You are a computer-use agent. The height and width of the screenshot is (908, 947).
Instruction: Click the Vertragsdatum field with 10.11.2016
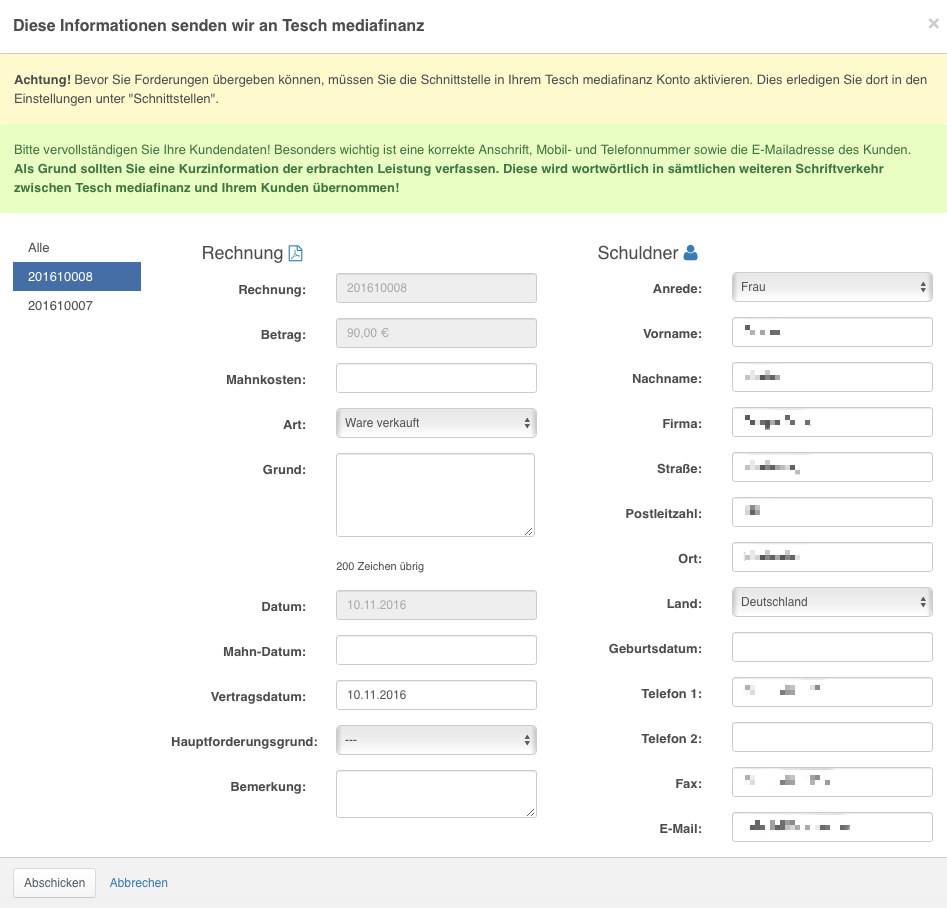(436, 695)
